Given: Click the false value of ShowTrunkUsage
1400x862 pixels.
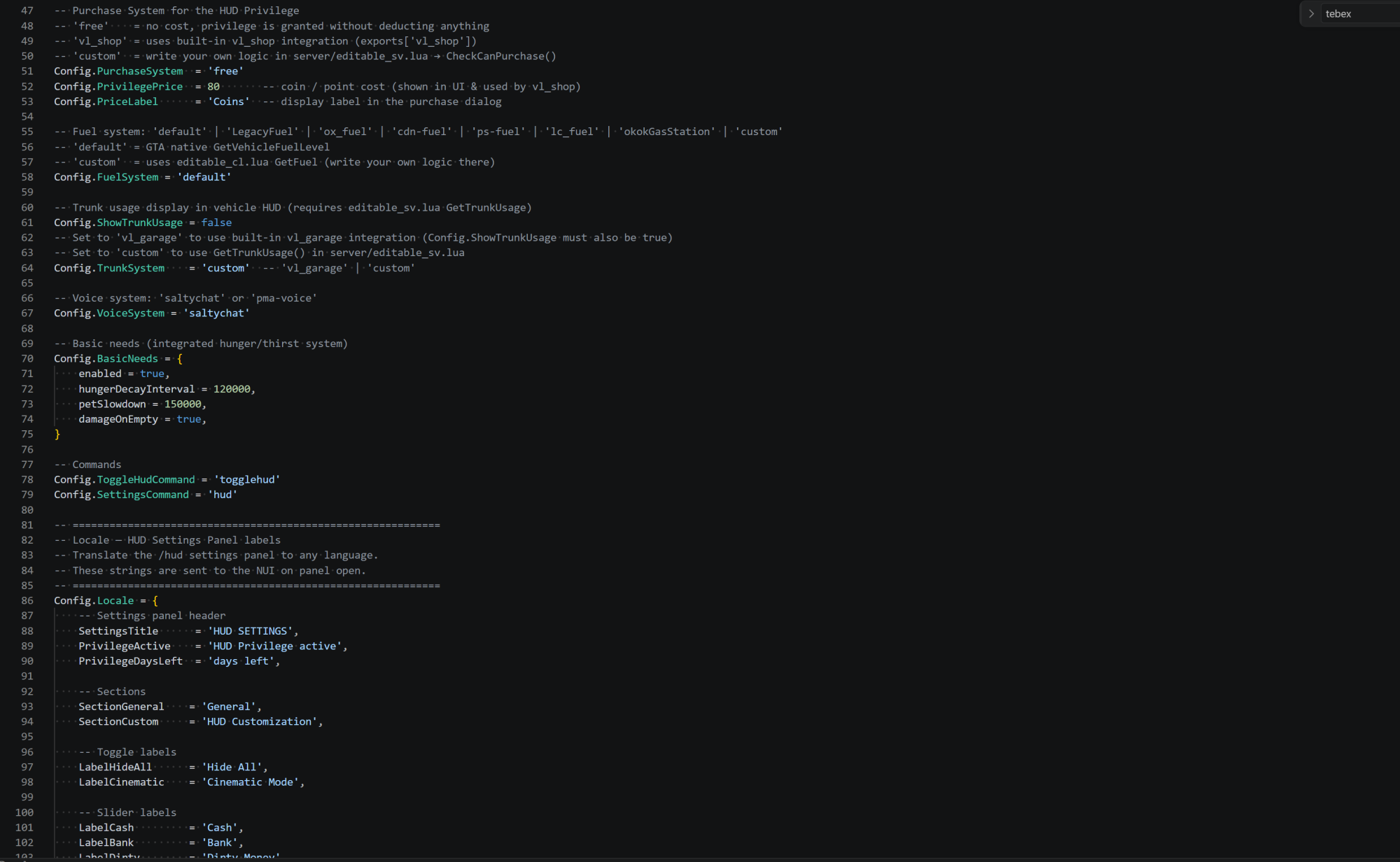Looking at the screenshot, I should (x=216, y=222).
